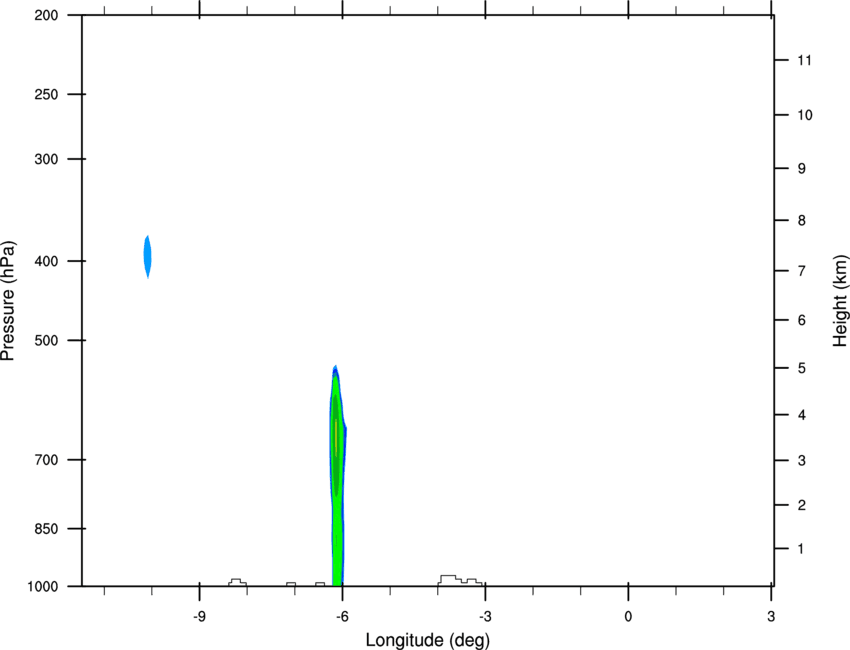Select the 200 pressure tick label

coord(46,15)
